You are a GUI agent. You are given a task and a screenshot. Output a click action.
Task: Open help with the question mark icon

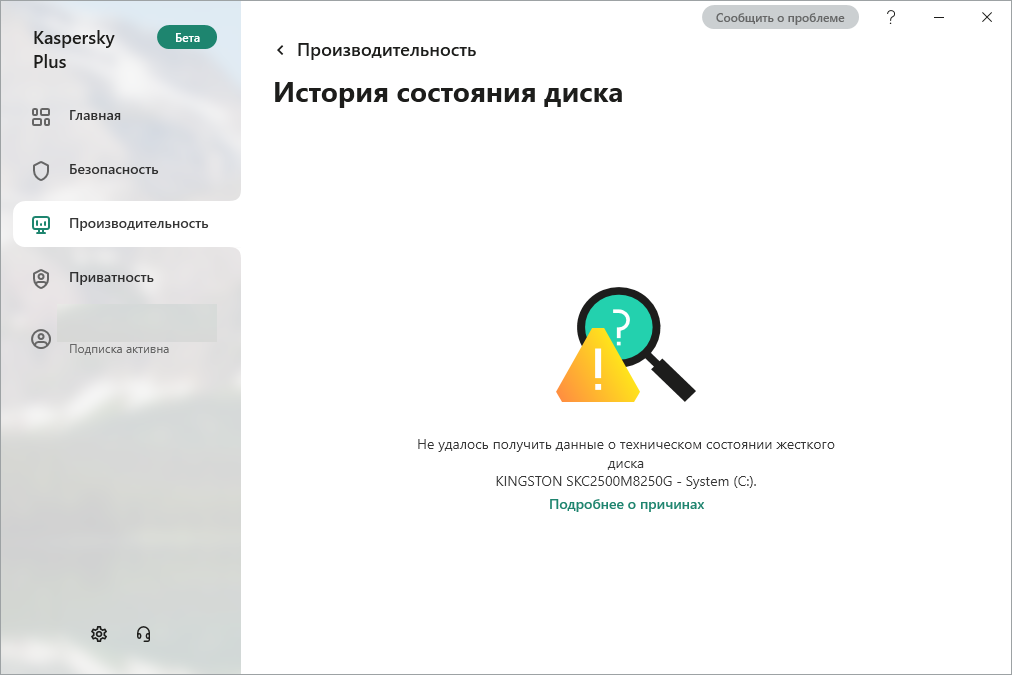[x=891, y=17]
